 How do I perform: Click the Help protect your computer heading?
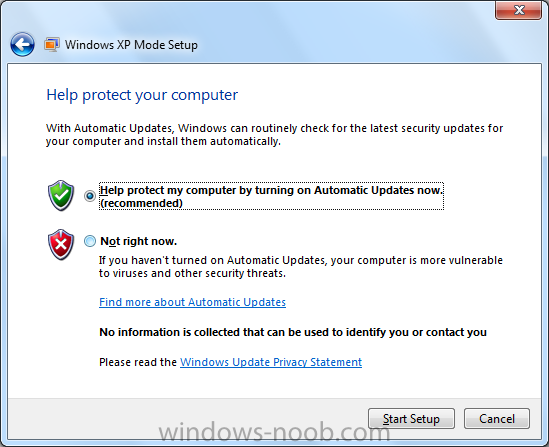[142, 95]
